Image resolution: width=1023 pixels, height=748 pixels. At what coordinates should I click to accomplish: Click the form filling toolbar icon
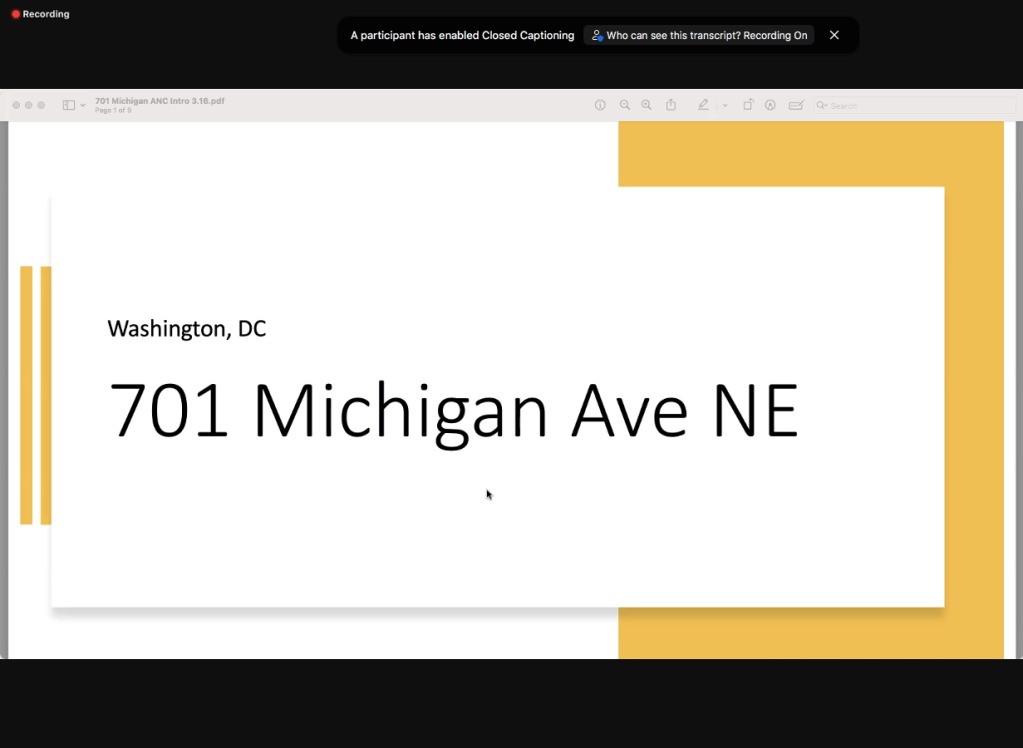pyautogui.click(x=796, y=105)
